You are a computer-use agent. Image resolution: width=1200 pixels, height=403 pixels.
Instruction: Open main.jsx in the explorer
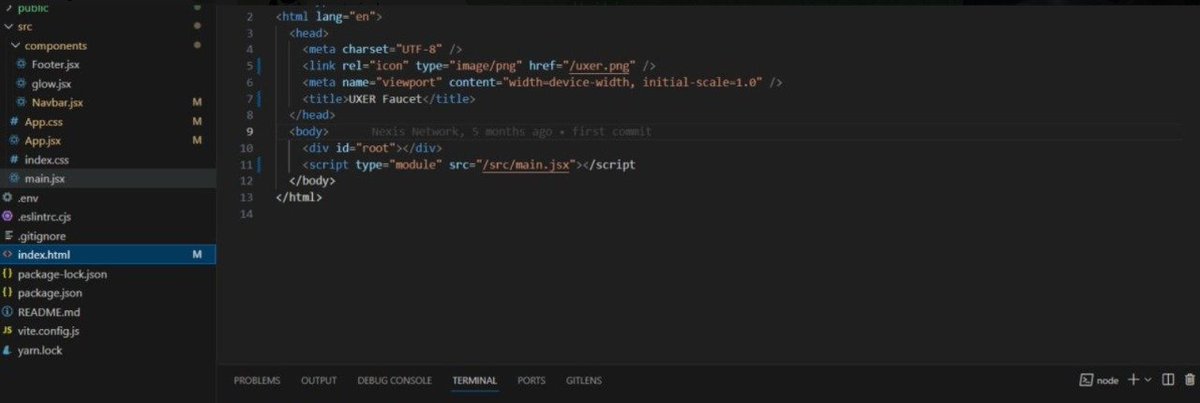click(x=108, y=178)
